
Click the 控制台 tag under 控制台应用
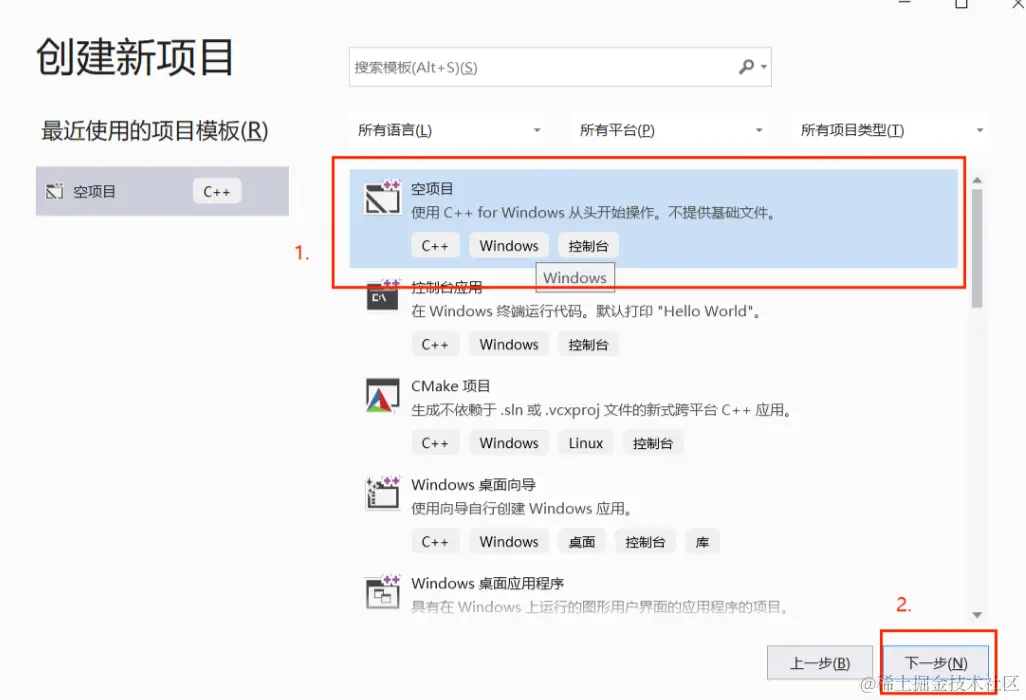588,344
